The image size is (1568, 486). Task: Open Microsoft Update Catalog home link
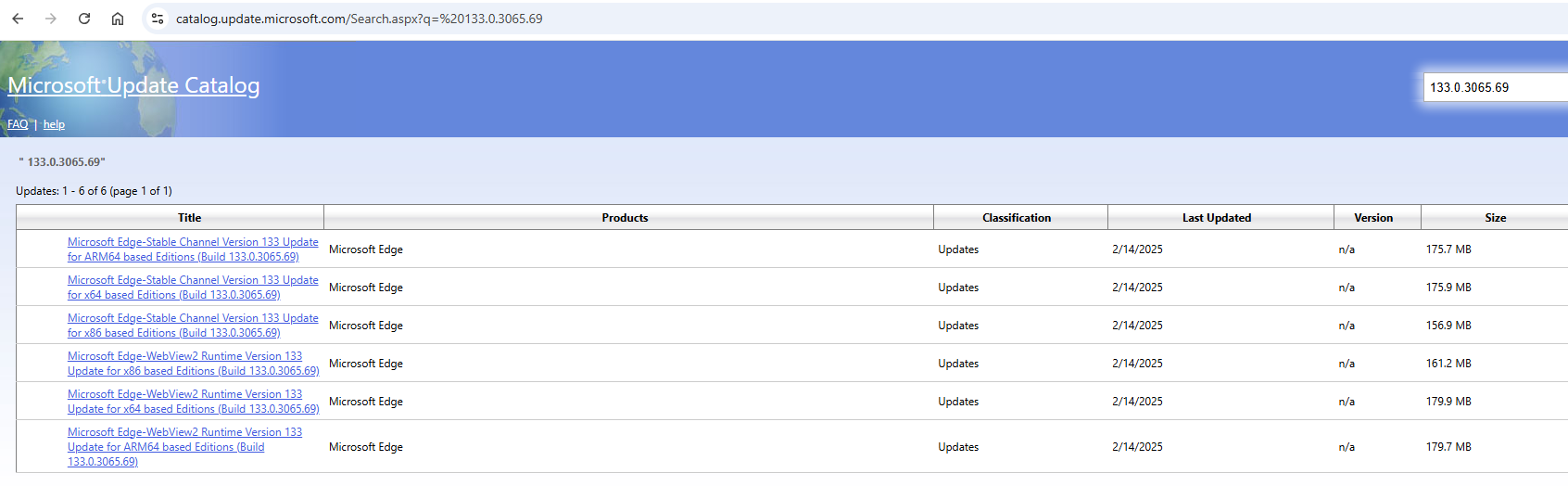tap(133, 85)
